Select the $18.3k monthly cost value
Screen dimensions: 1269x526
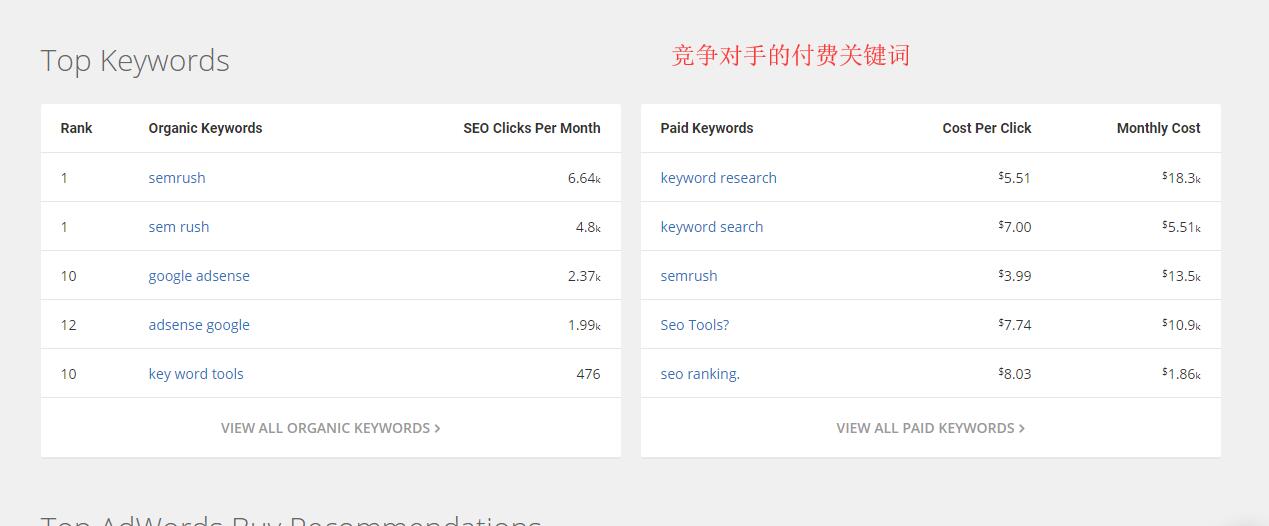point(1181,178)
